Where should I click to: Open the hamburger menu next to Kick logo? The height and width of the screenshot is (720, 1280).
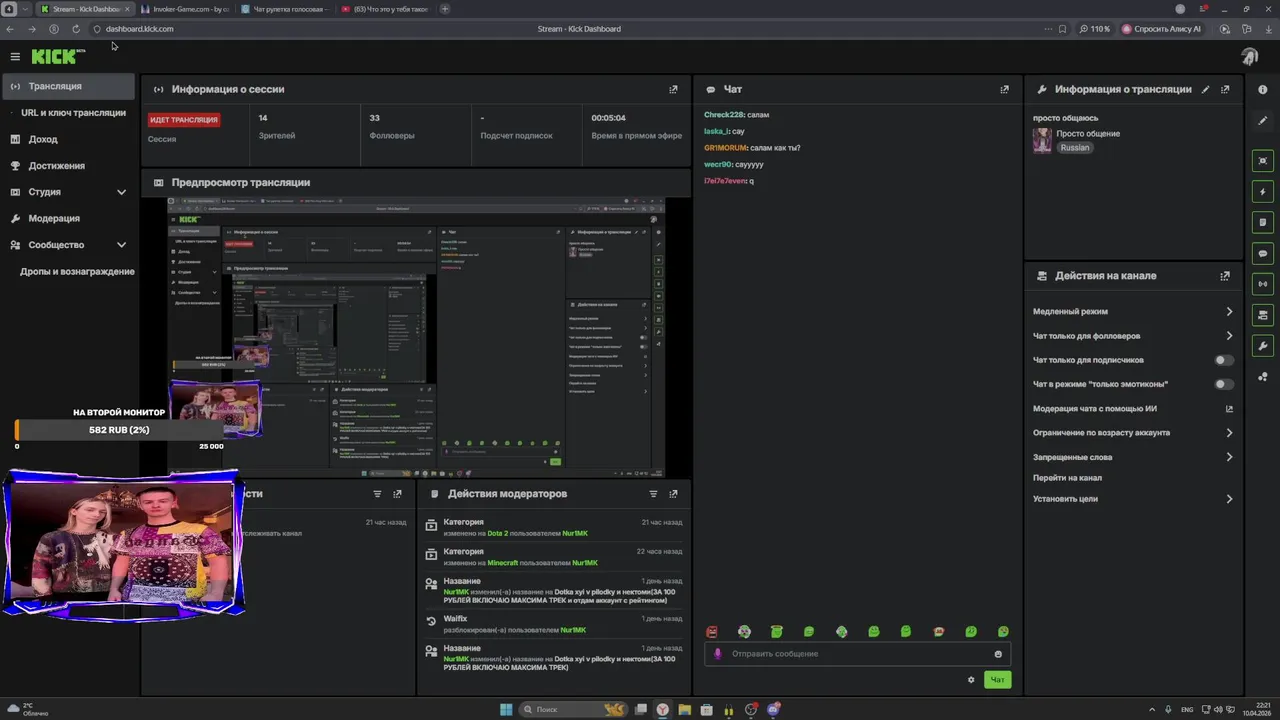point(15,57)
